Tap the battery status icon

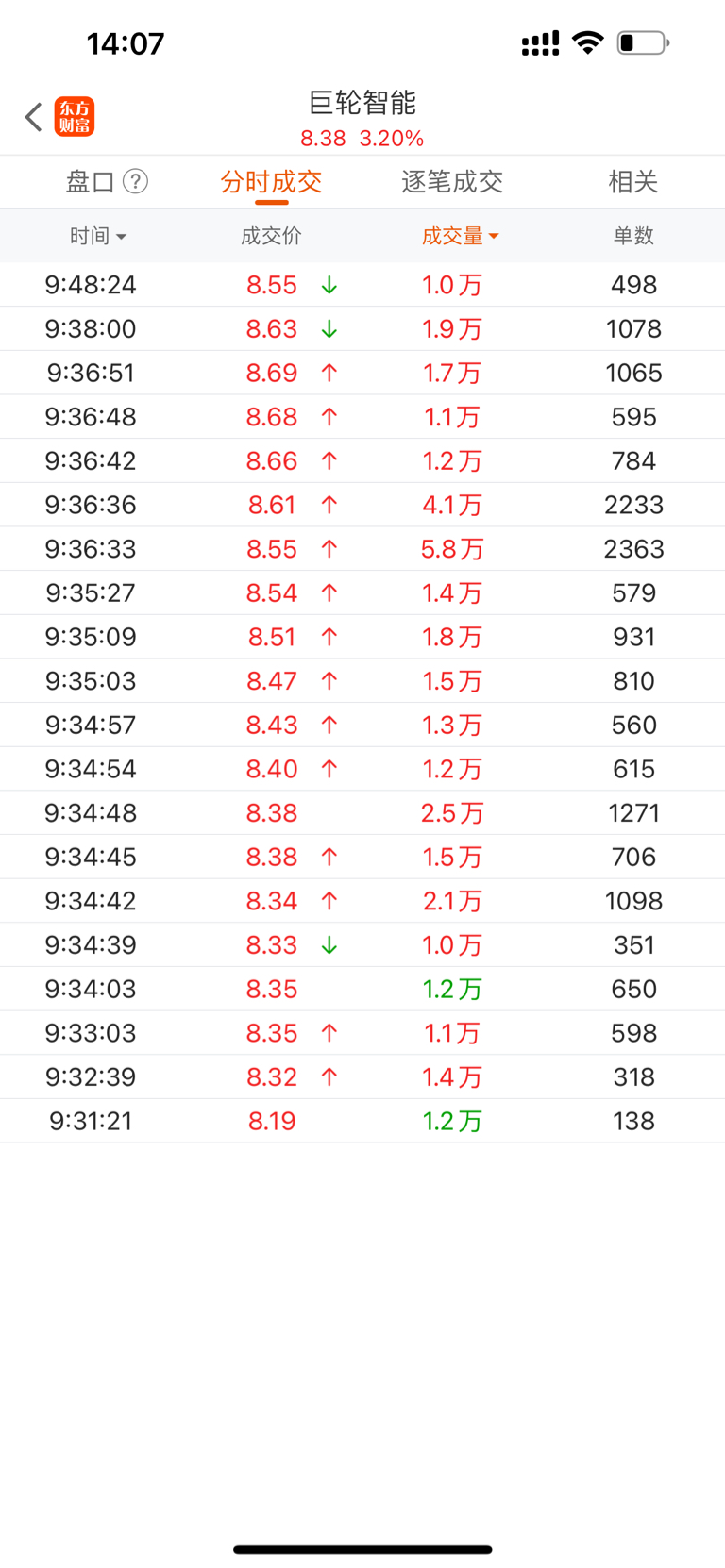pyautogui.click(x=643, y=42)
